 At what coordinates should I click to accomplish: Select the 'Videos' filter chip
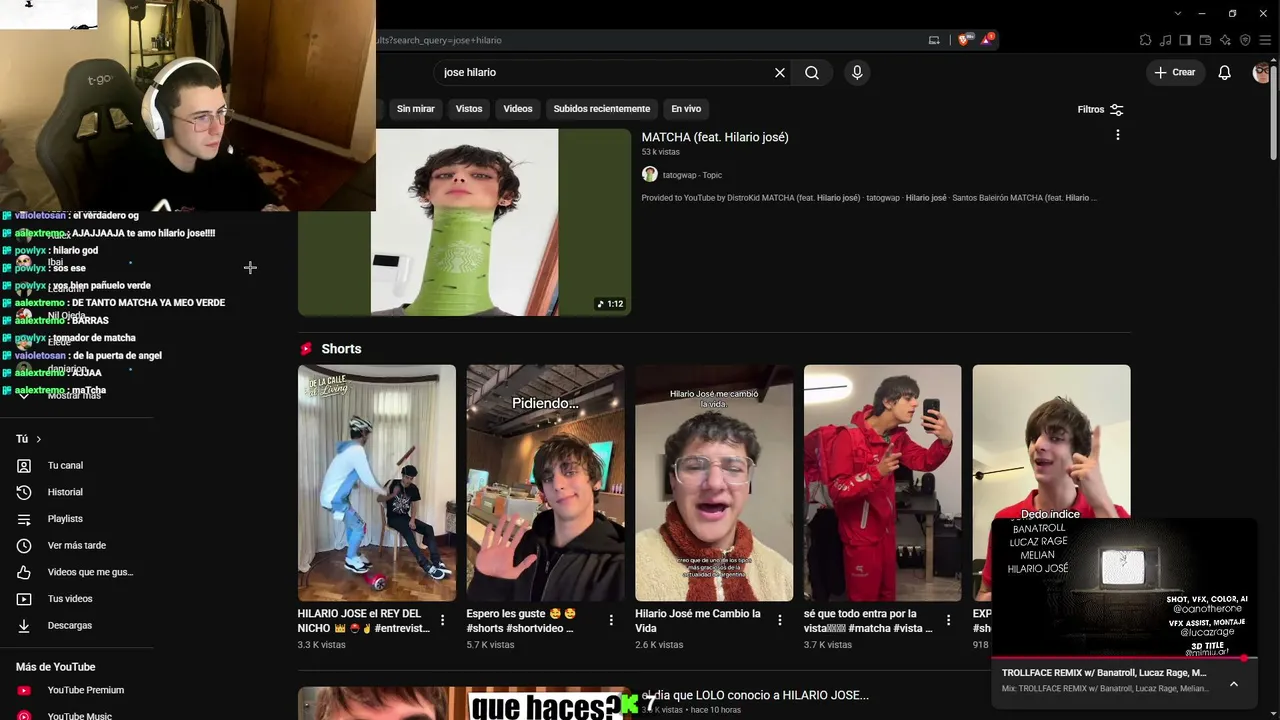coord(518,109)
